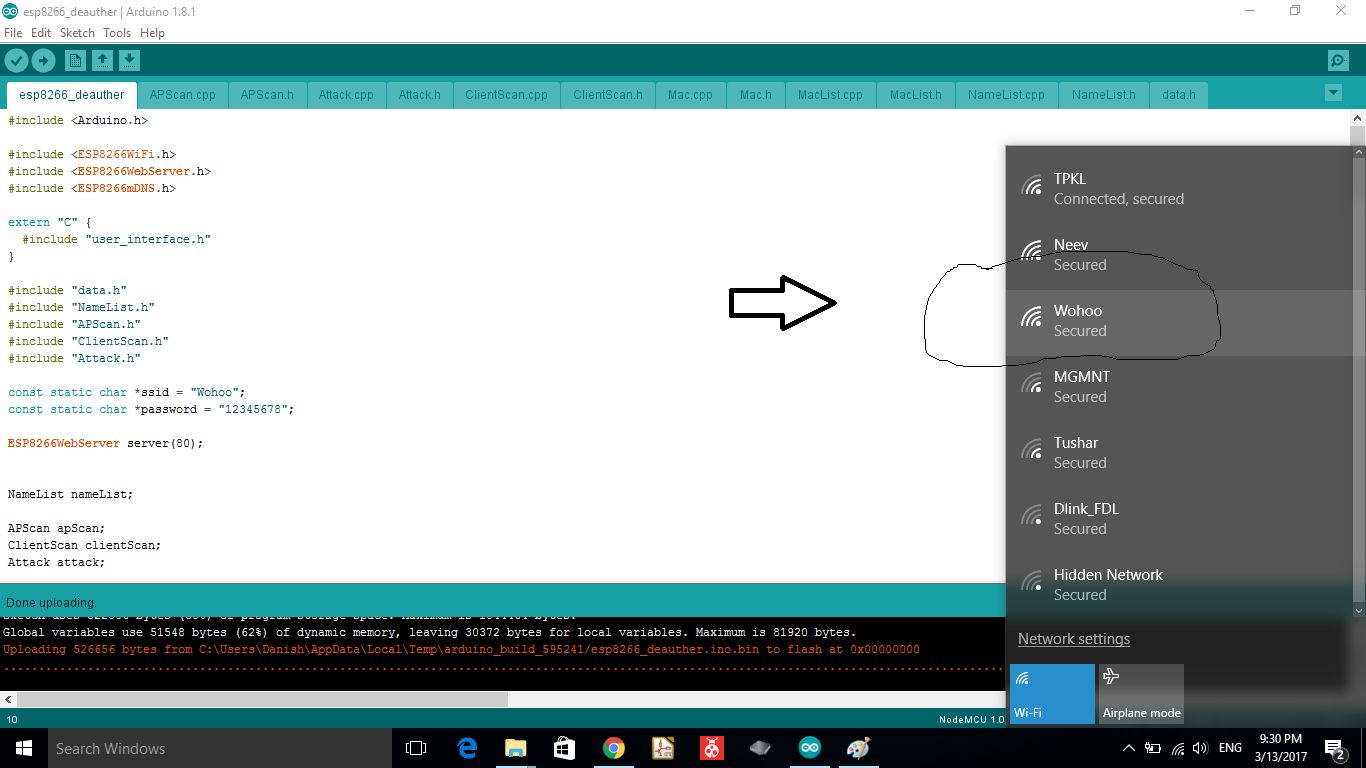The image size is (1366, 768).
Task: Open the Help menu
Action: tap(152, 33)
